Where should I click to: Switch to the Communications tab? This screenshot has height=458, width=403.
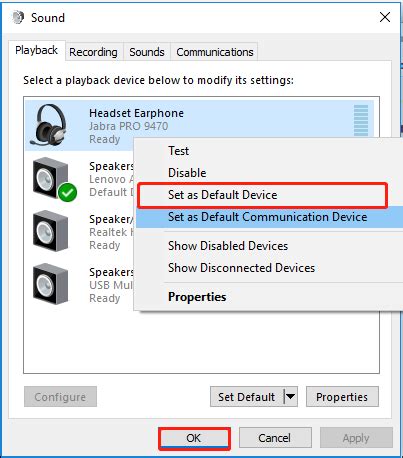215,52
